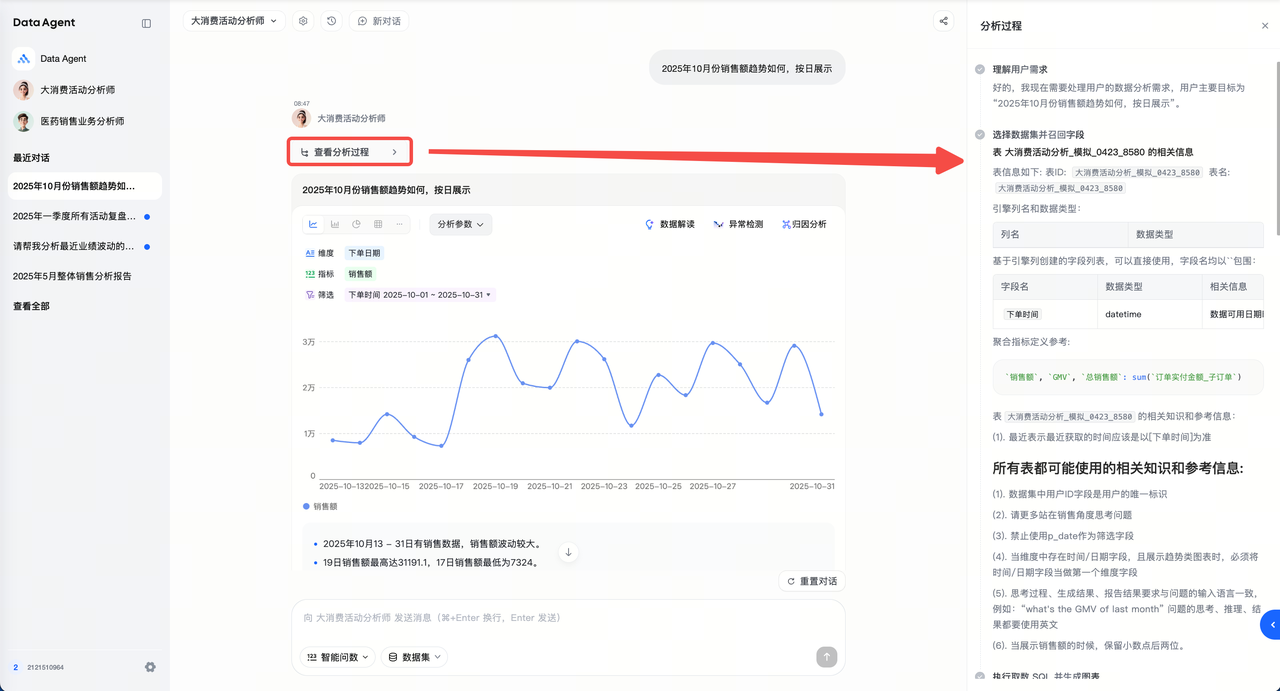This screenshot has height=691, width=1280.
Task: Open the agent selector dropdown 大消费活动分析师
Action: (235, 21)
